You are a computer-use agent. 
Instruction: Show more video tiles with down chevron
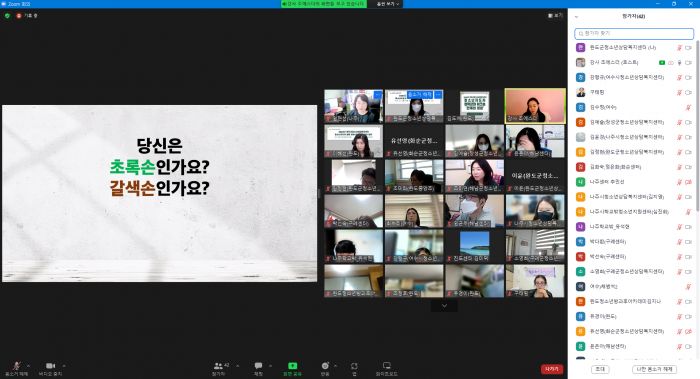coord(444,306)
